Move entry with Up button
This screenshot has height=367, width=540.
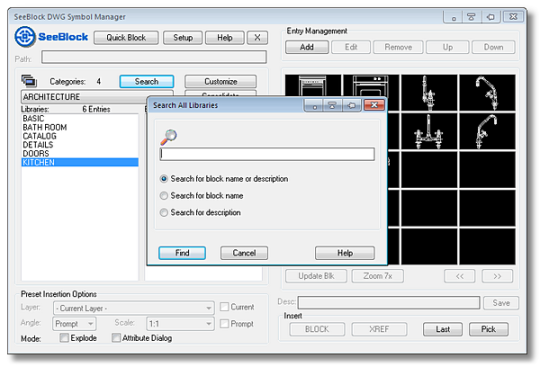tap(447, 47)
